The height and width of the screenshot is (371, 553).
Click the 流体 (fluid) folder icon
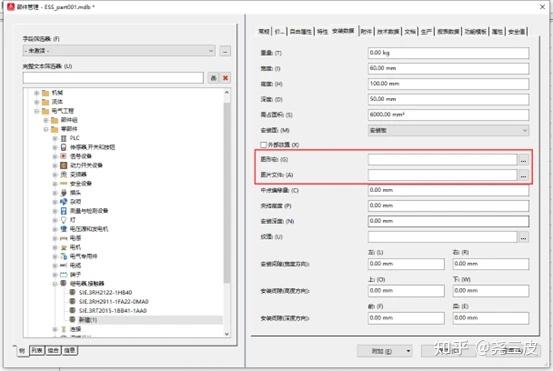[x=45, y=102]
